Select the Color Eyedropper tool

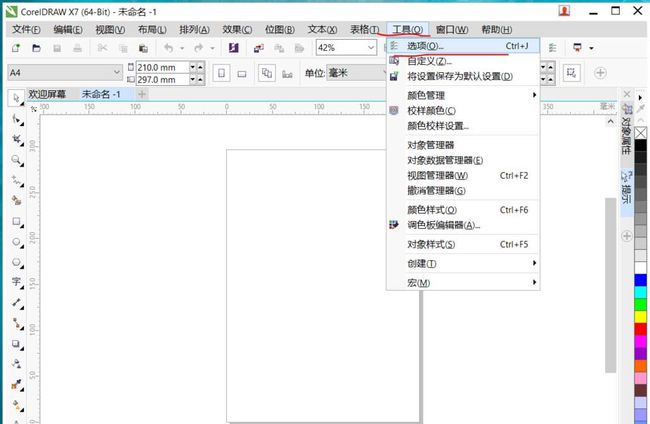(16, 384)
